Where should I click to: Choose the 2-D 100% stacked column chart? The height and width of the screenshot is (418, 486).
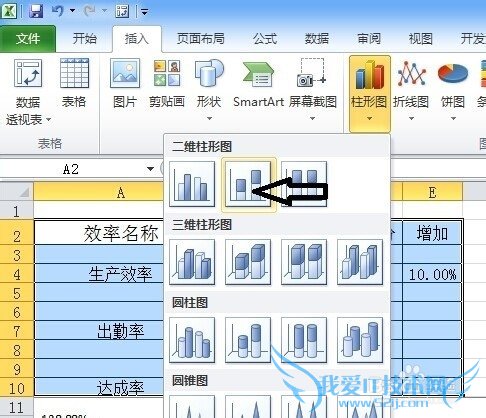pyautogui.click(x=304, y=184)
